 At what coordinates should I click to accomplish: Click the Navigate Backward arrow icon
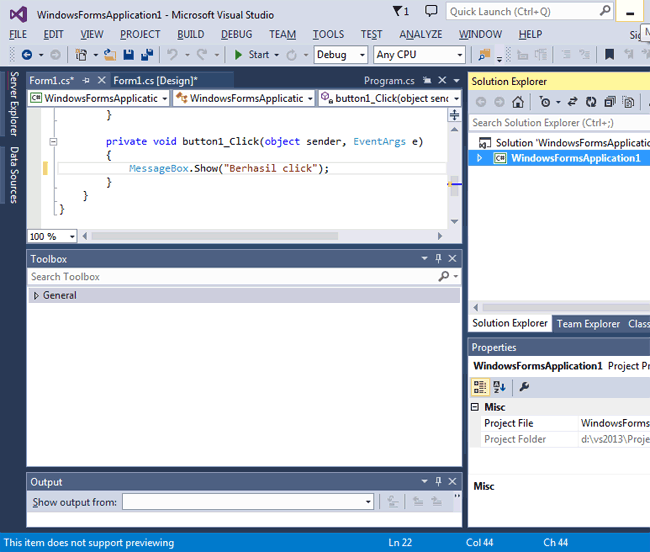click(x=27, y=55)
